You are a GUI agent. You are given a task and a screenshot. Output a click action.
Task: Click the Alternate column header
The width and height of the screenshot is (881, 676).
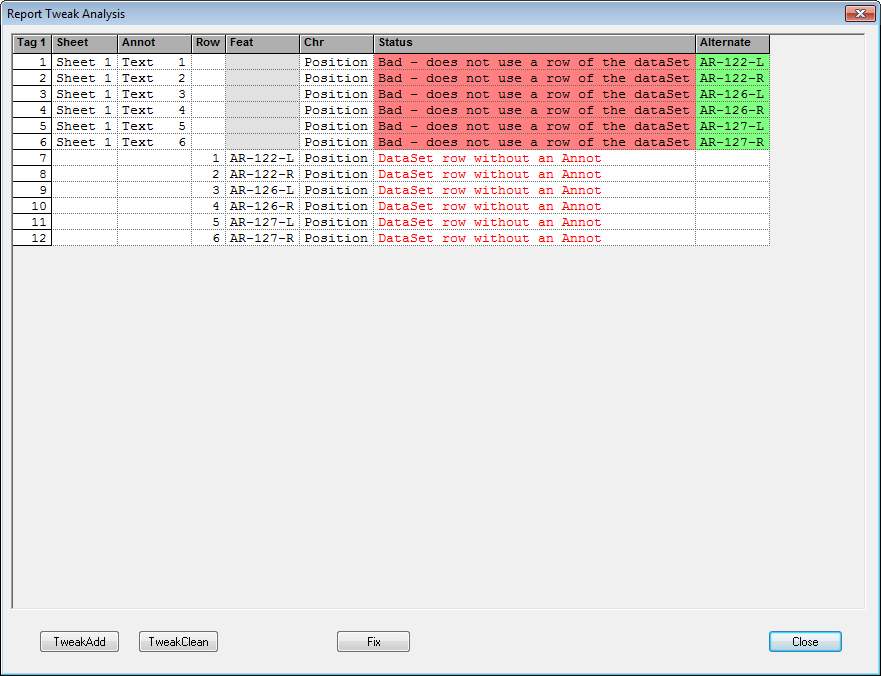pyautogui.click(x=732, y=43)
